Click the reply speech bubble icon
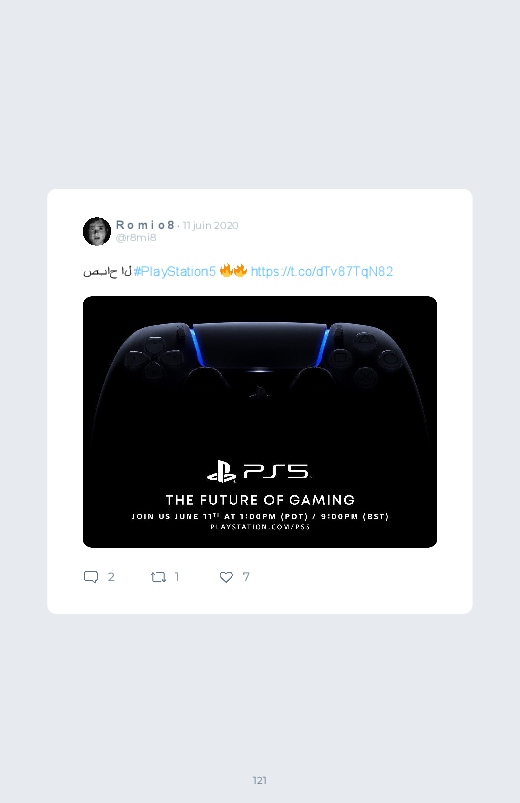520x803 pixels. click(91, 577)
